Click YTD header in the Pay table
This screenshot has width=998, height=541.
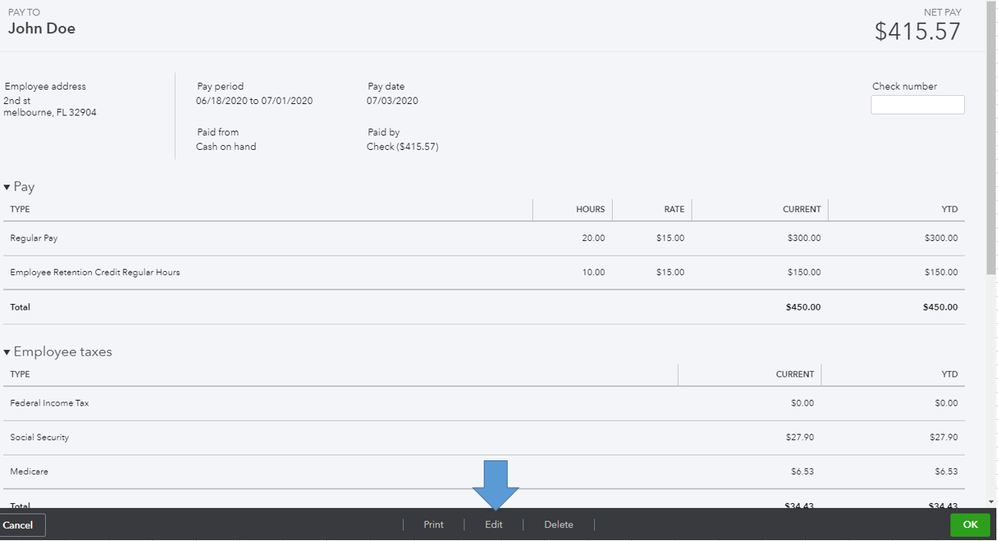(949, 209)
